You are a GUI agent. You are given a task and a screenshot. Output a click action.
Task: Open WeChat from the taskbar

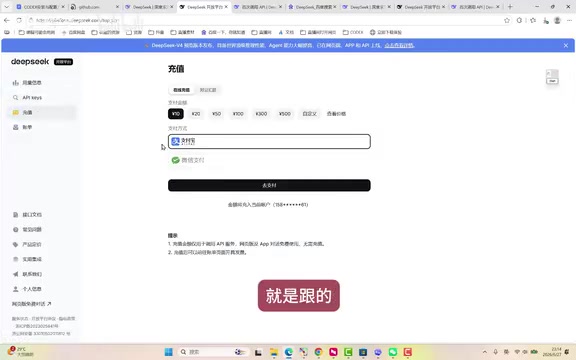[x=393, y=352]
